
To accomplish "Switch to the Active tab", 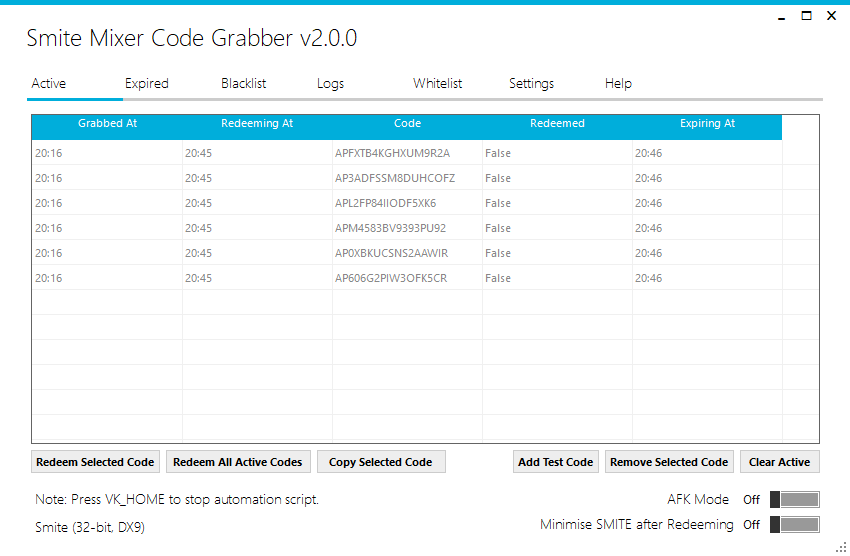I will click(49, 83).
